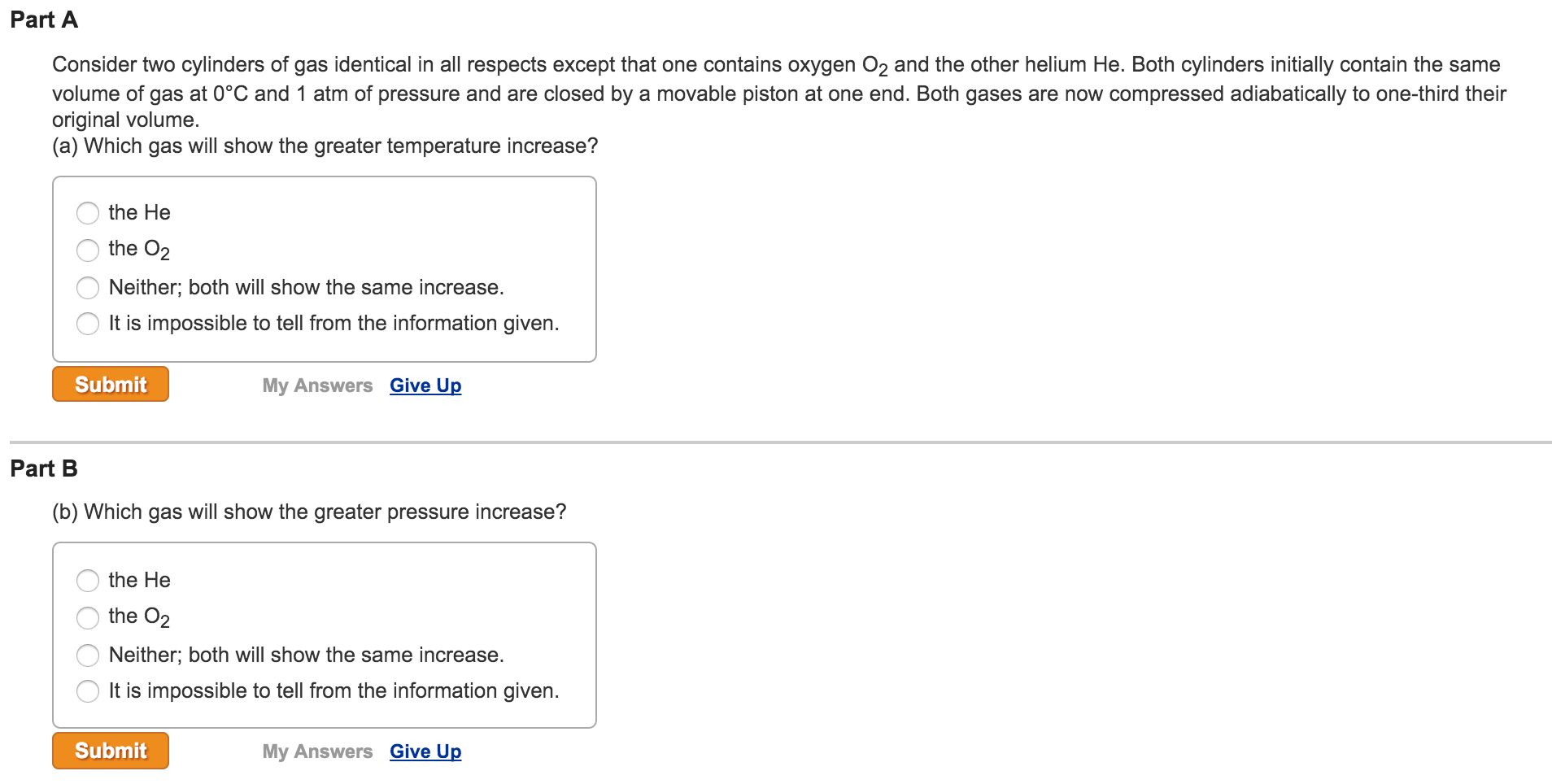Image resolution: width=1552 pixels, height=784 pixels.
Task: Click the question (a) temperature increase text
Action: tap(325, 146)
